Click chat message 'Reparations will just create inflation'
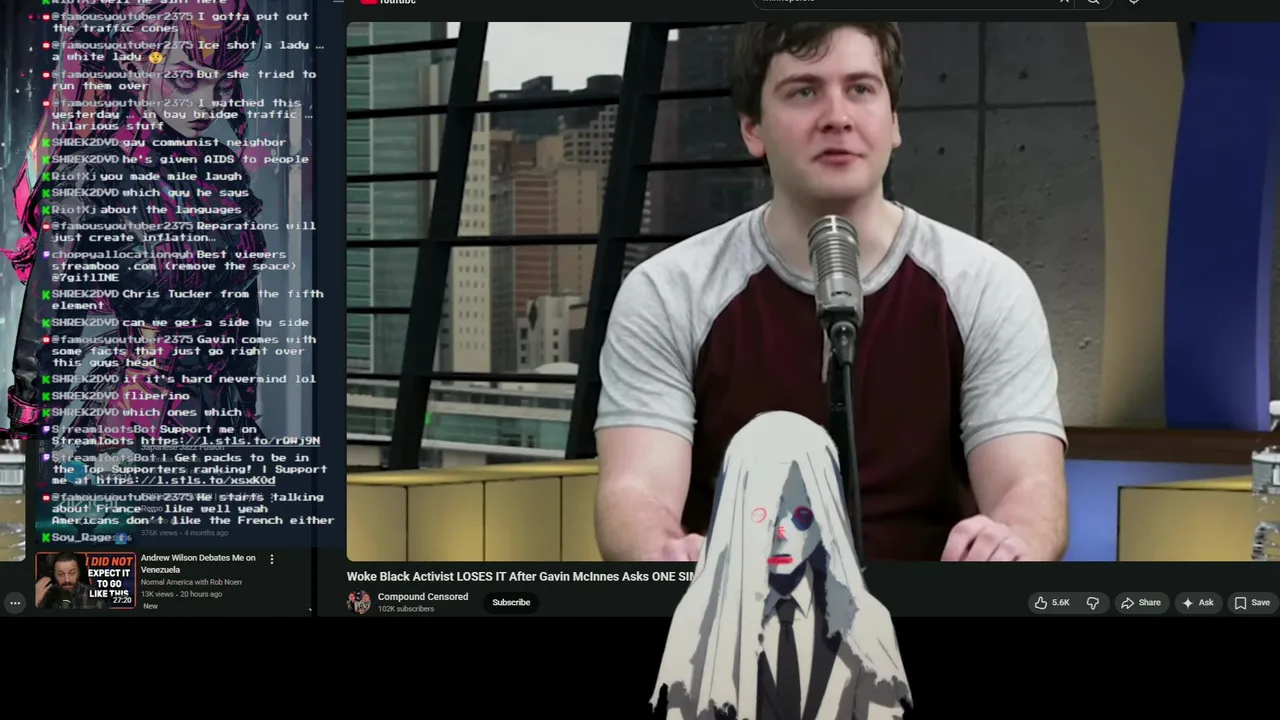This screenshot has width=1280, height=720. click(x=184, y=232)
